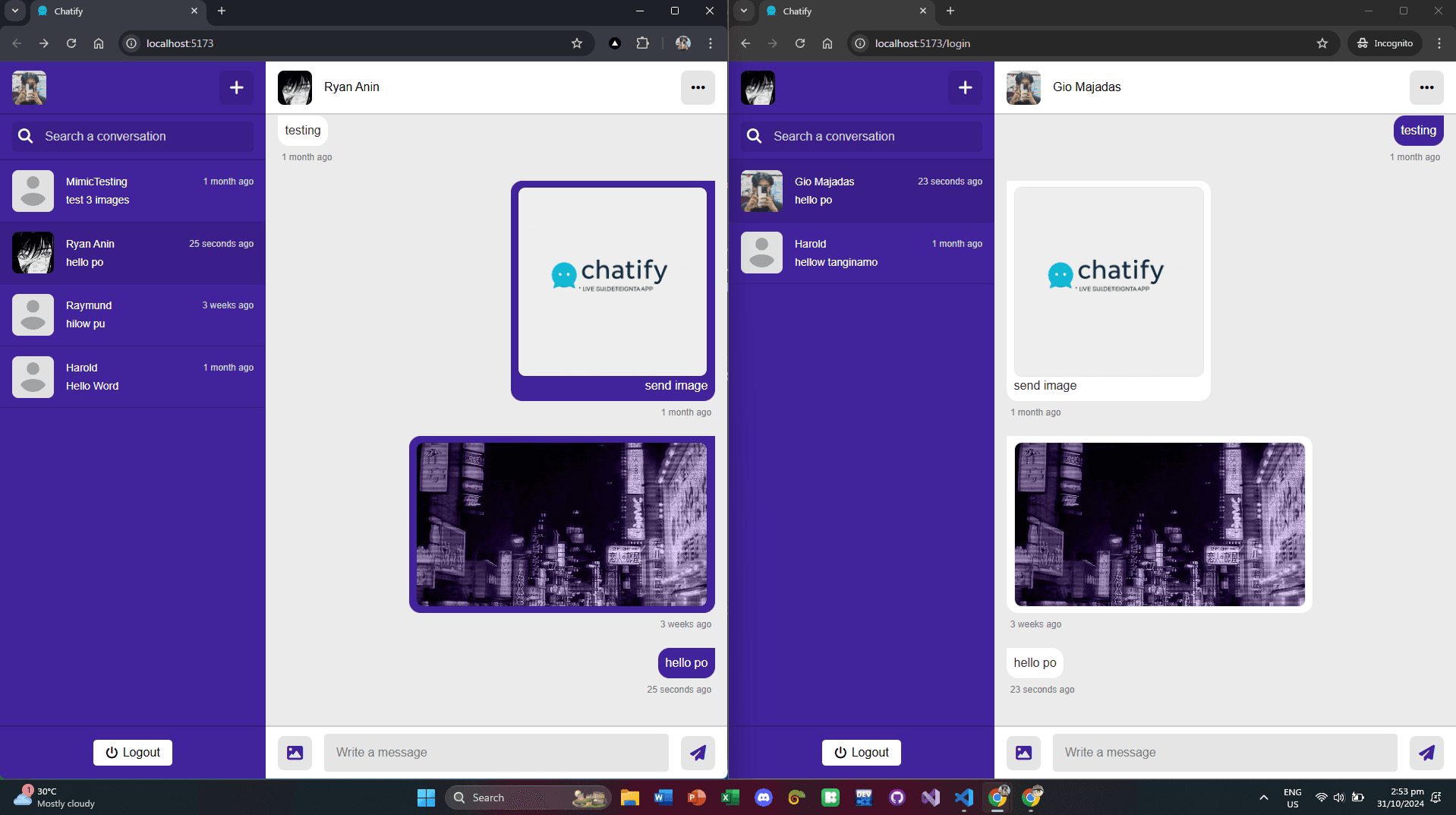Click the search magnifier in conversation search

[x=25, y=136]
